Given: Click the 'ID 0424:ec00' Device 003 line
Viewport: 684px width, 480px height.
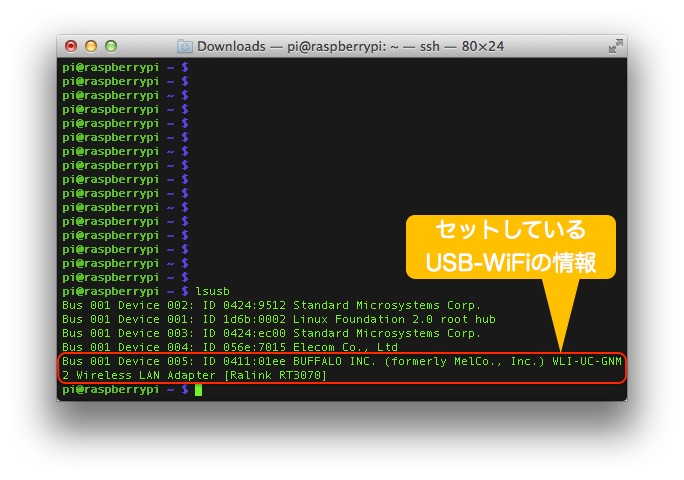Looking at the screenshot, I should (271, 333).
